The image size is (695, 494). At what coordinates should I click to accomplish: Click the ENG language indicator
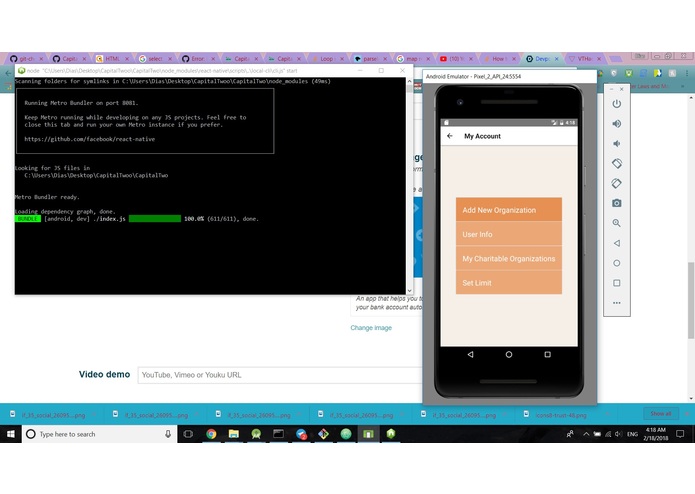[x=633, y=434]
